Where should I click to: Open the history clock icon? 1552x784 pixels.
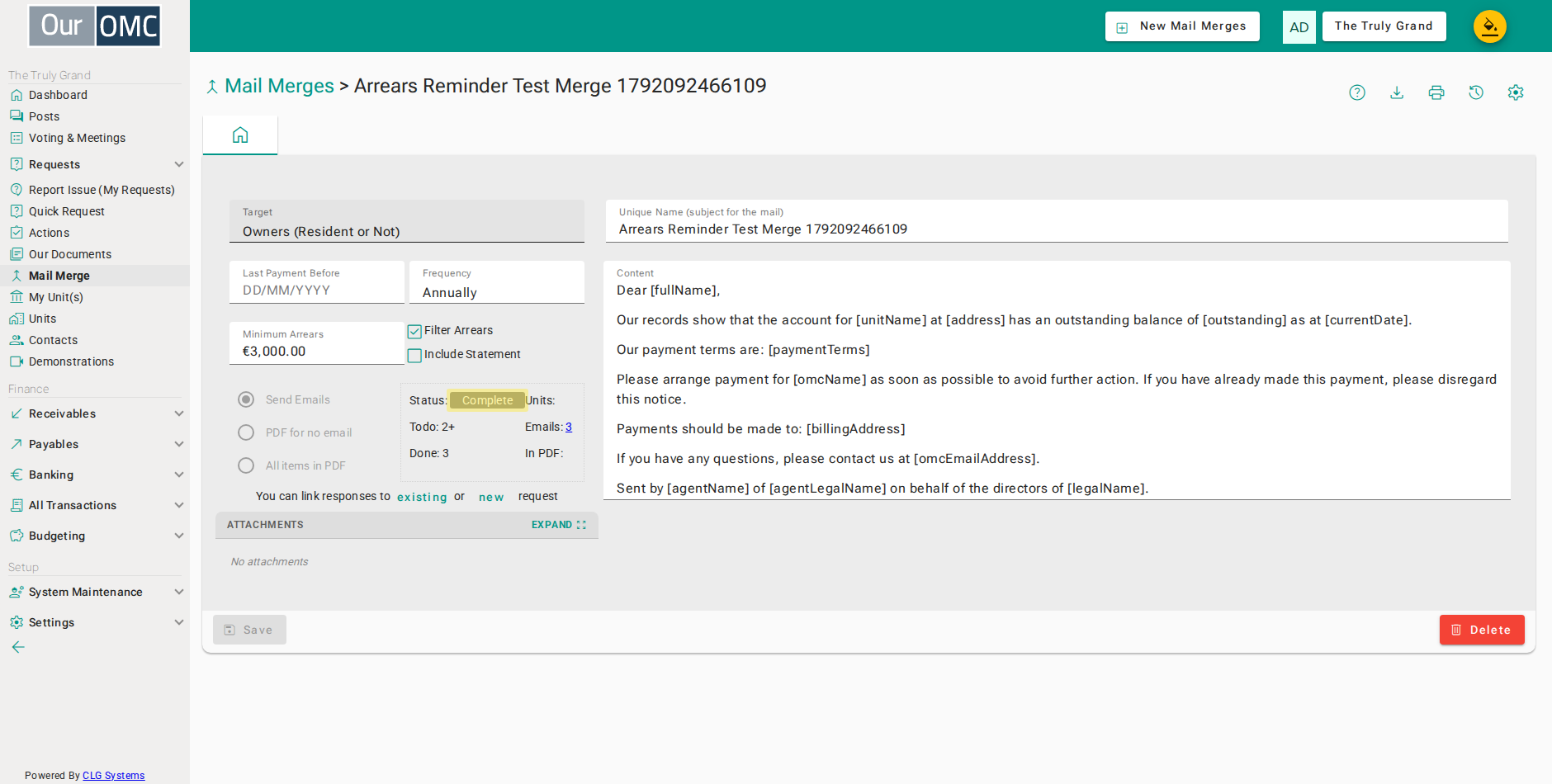tap(1476, 92)
